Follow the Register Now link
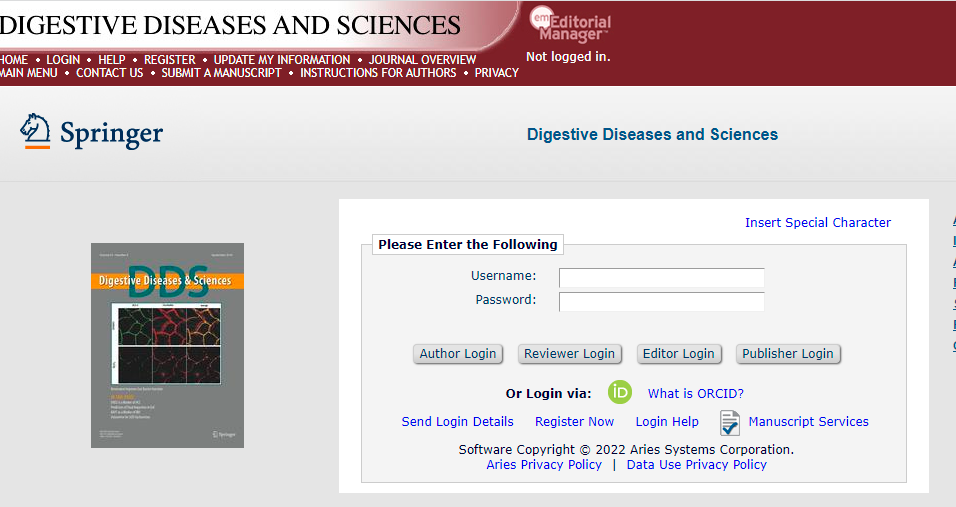The width and height of the screenshot is (956, 507). (574, 422)
